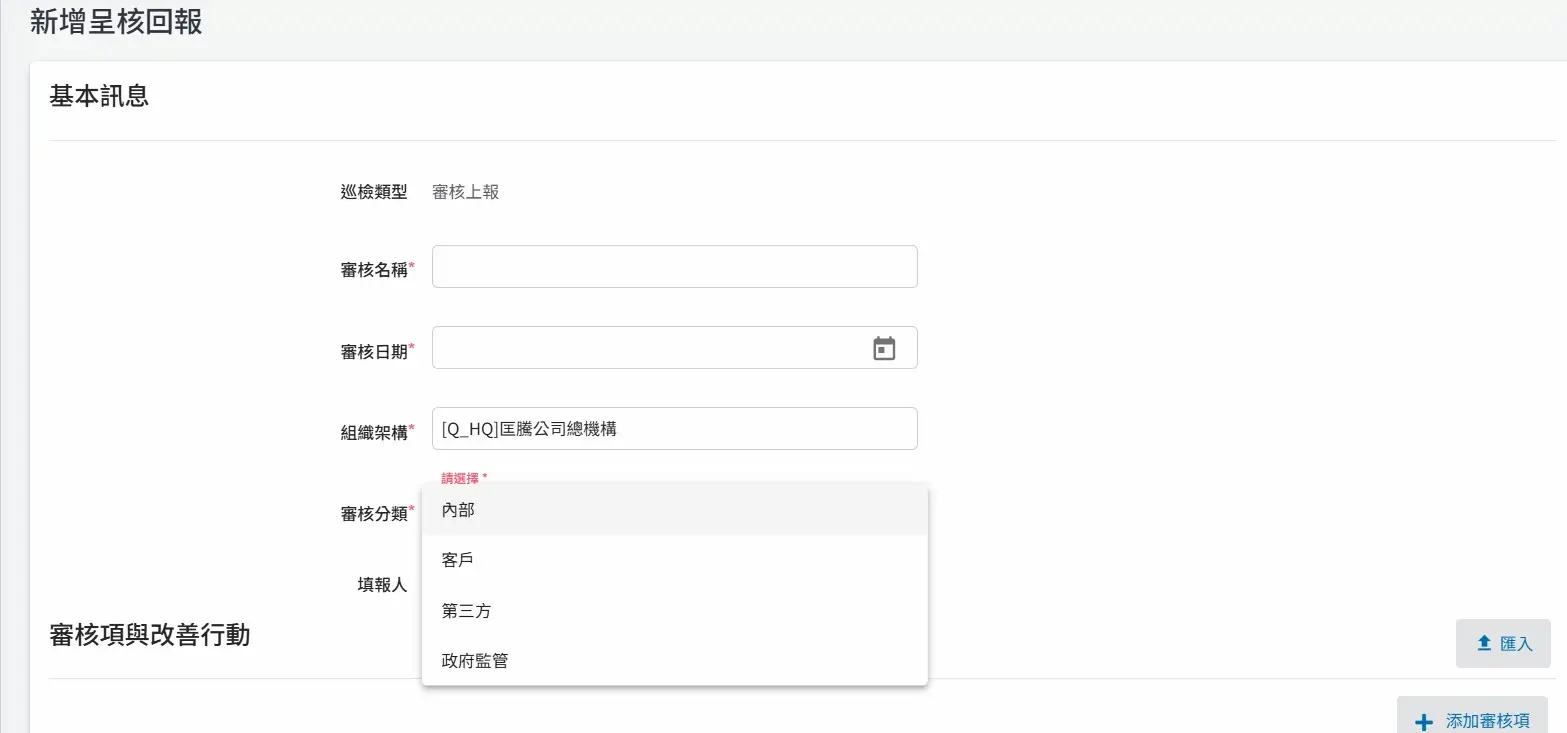Screen dimensions: 1567x733
Task: Click the 審核分類 field label
Action: [x=374, y=513]
